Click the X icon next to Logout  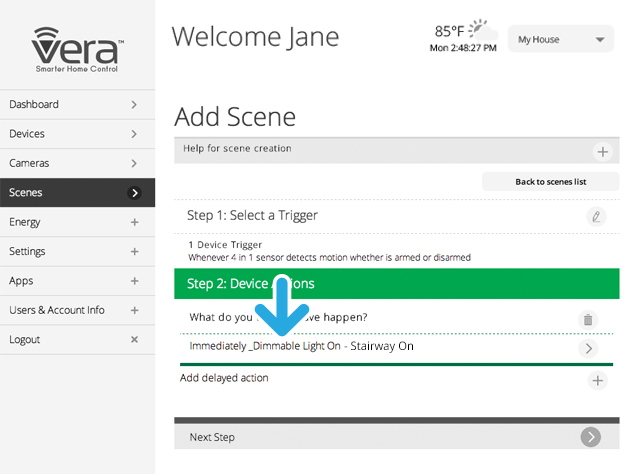click(x=134, y=340)
